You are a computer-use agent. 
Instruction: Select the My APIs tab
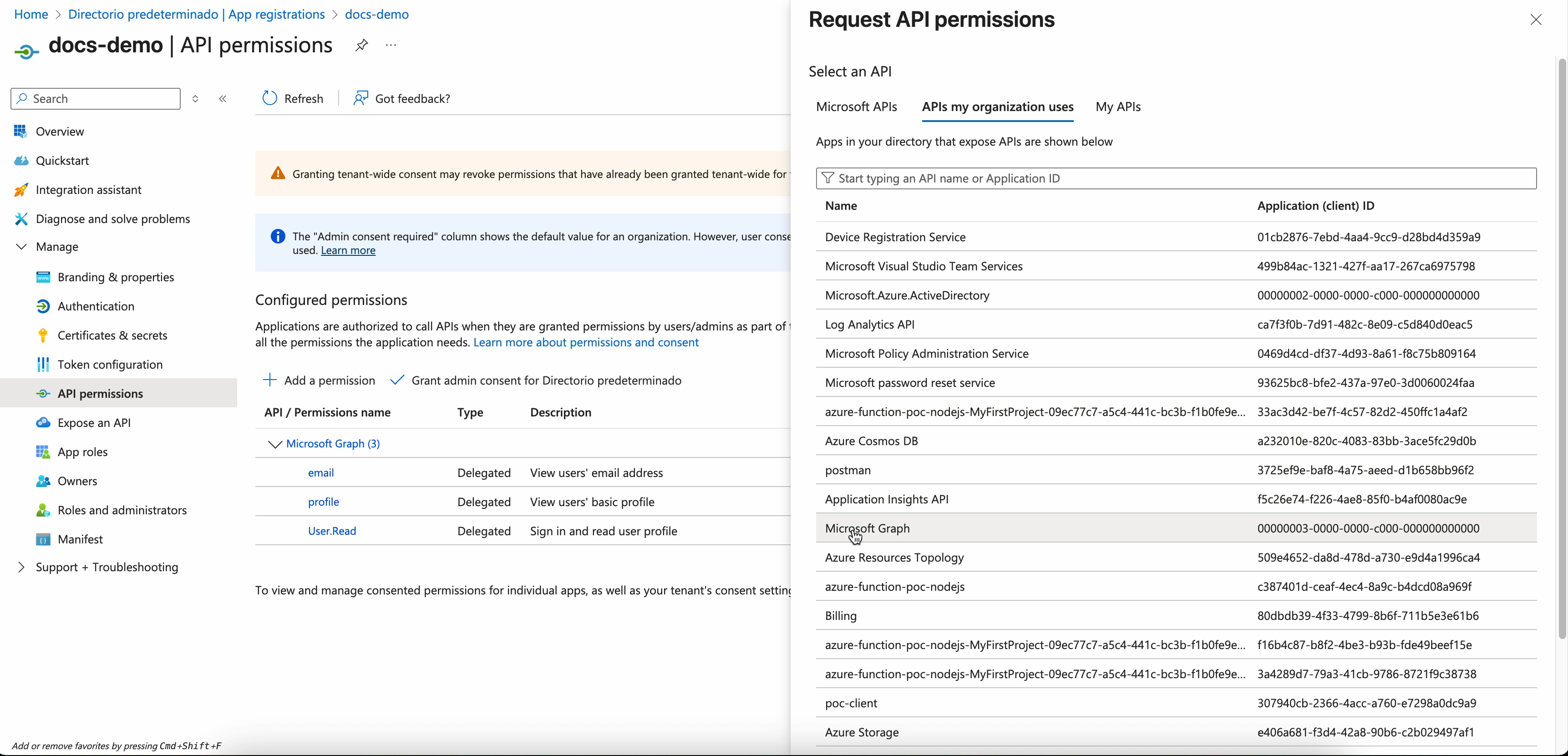pos(1118,107)
